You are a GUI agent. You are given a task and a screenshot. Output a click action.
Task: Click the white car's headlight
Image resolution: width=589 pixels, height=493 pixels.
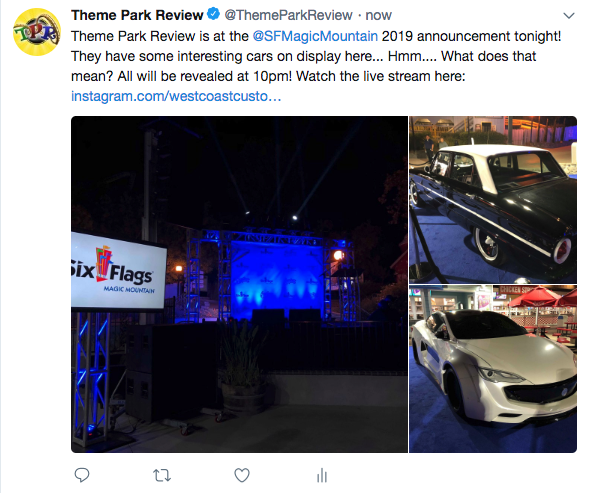click(x=500, y=375)
